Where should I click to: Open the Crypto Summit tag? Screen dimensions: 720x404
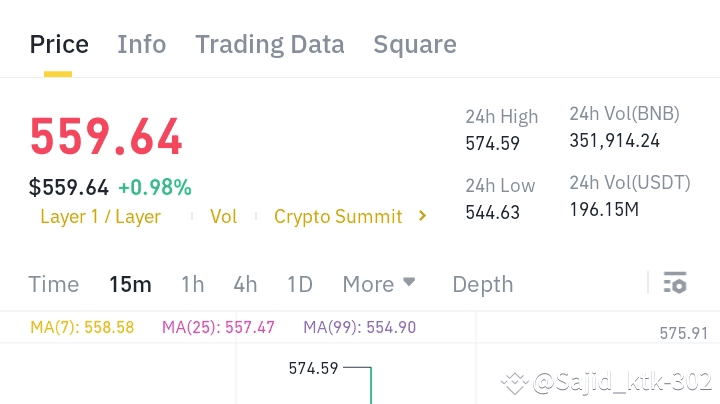pyautogui.click(x=338, y=216)
